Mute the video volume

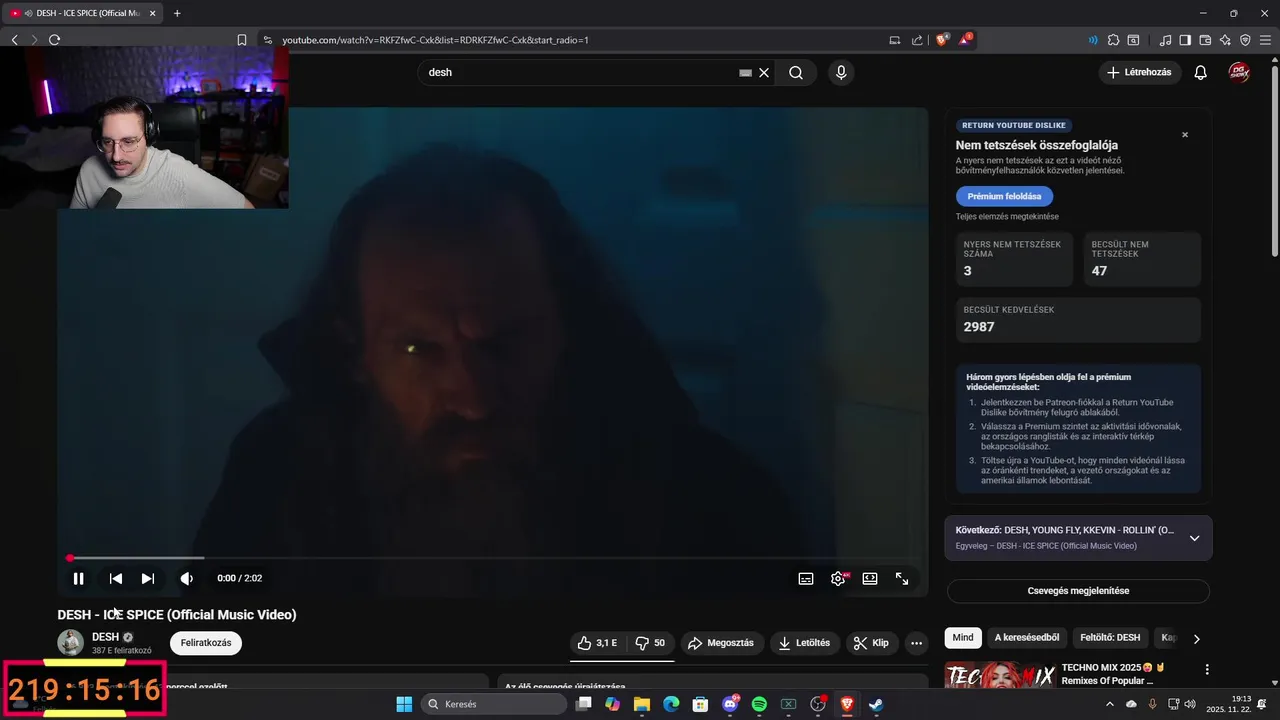186,578
